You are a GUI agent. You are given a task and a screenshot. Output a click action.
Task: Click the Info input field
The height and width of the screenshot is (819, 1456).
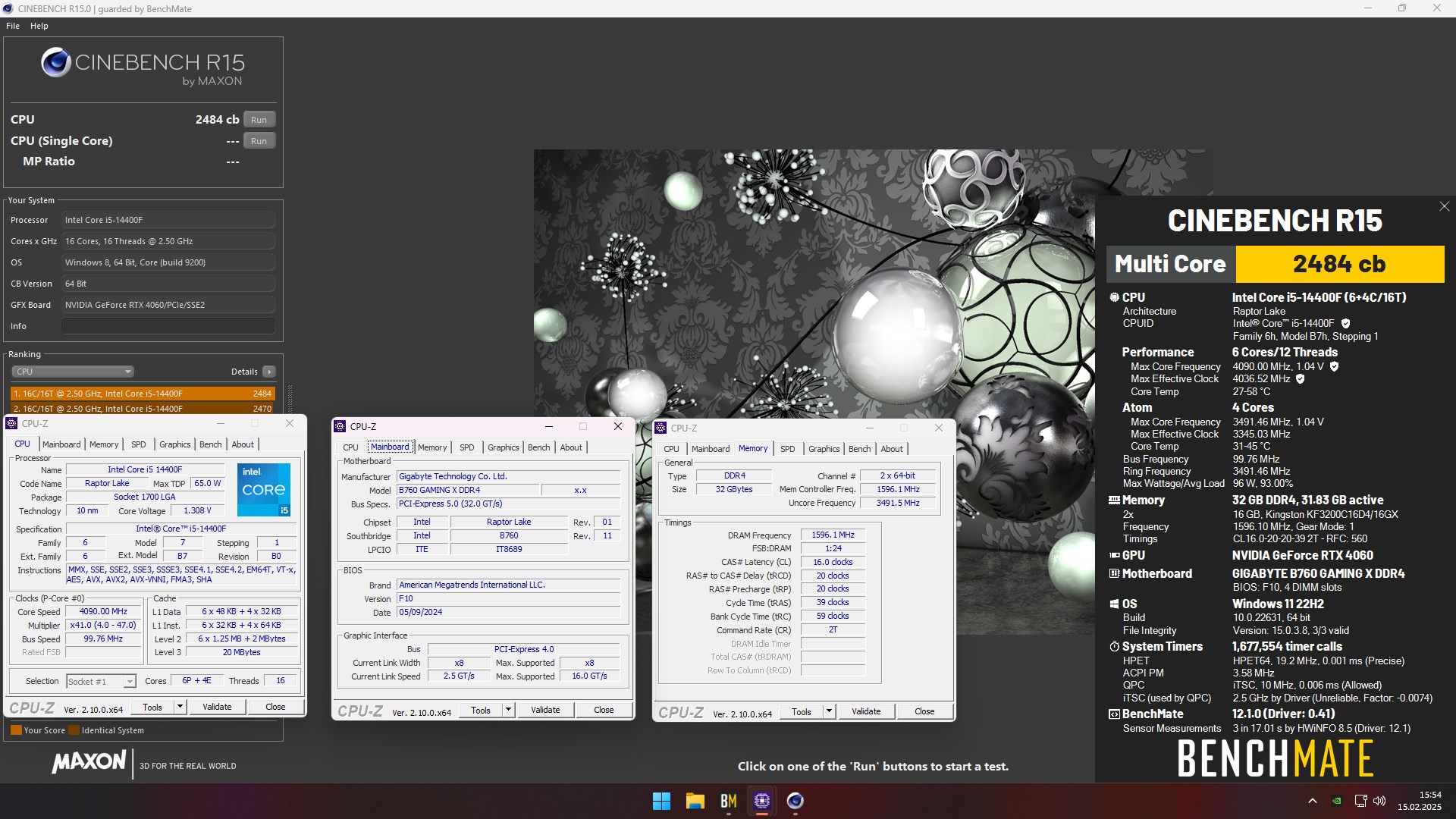[x=168, y=326]
